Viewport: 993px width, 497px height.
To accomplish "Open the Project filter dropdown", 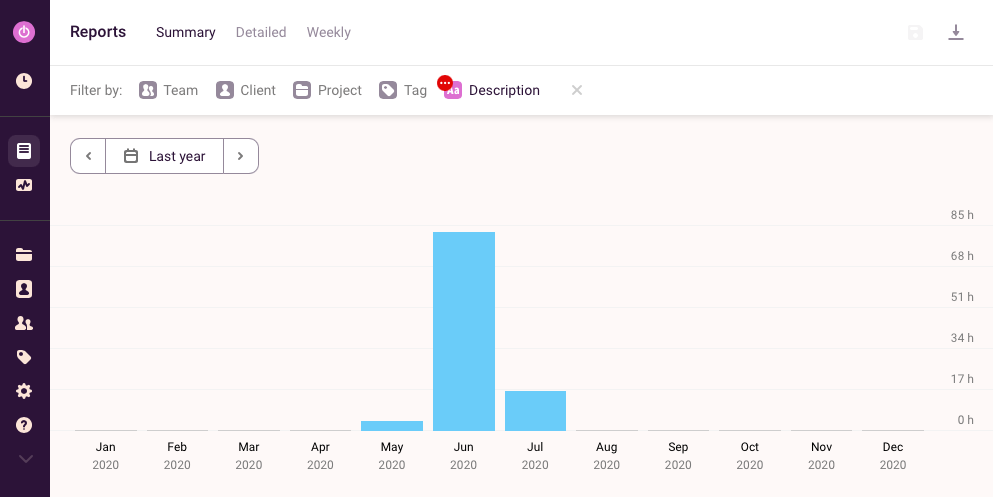I will tap(328, 90).
